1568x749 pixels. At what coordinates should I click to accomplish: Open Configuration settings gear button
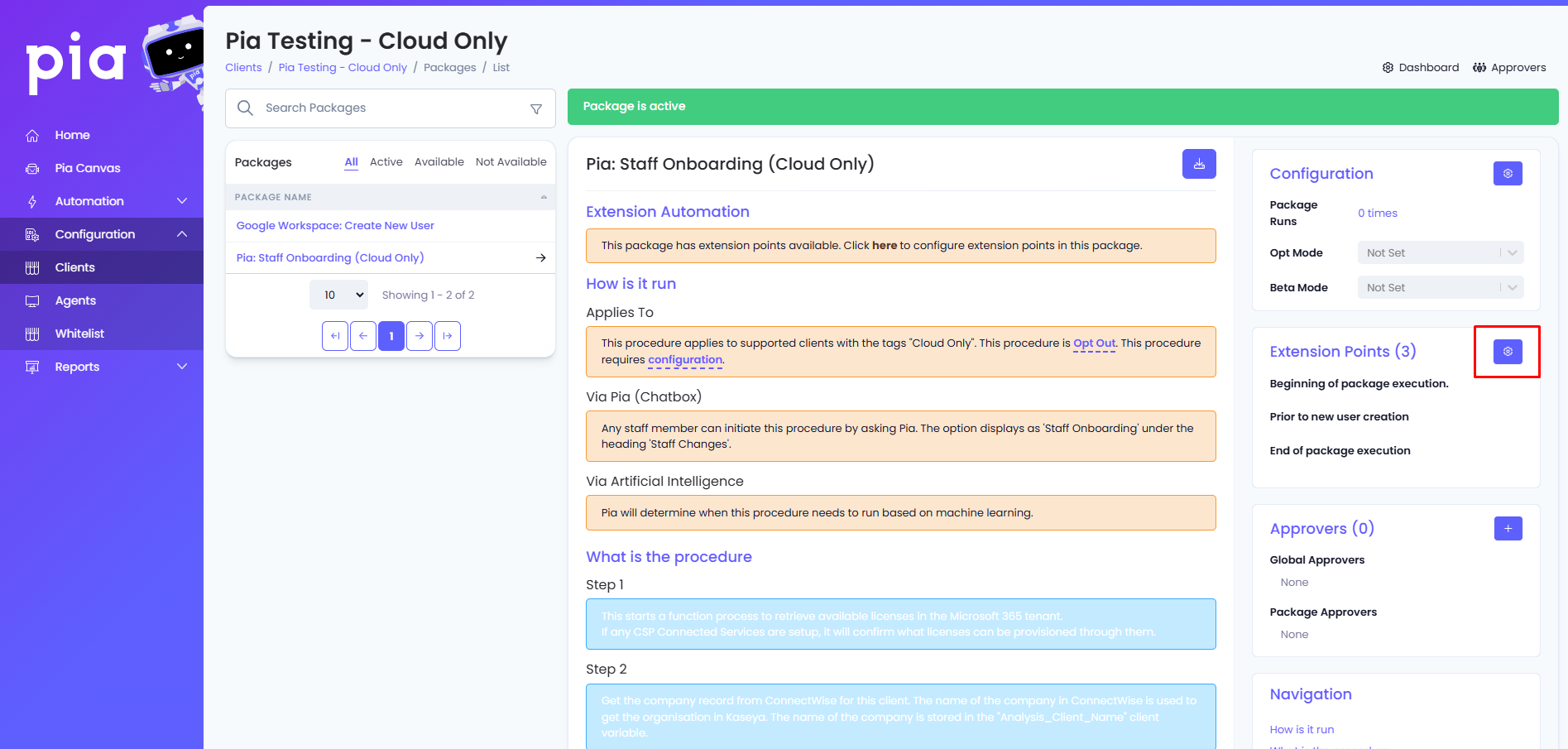(x=1508, y=173)
